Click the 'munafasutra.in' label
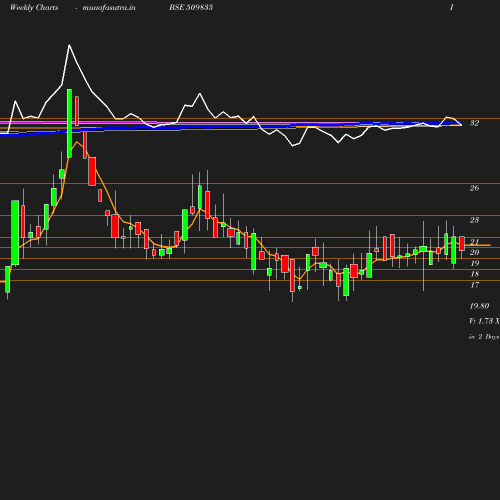500x500 pixels. [109, 7]
